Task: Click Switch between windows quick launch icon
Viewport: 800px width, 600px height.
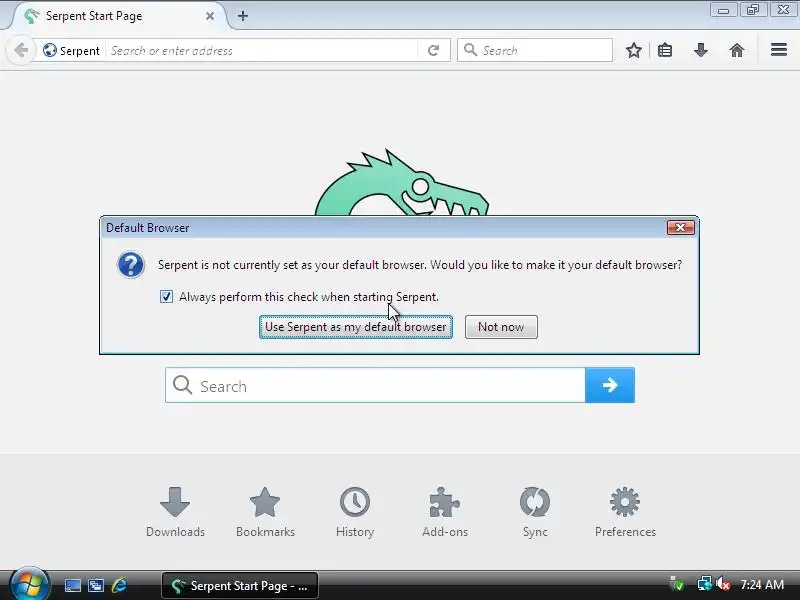Action: [x=96, y=585]
